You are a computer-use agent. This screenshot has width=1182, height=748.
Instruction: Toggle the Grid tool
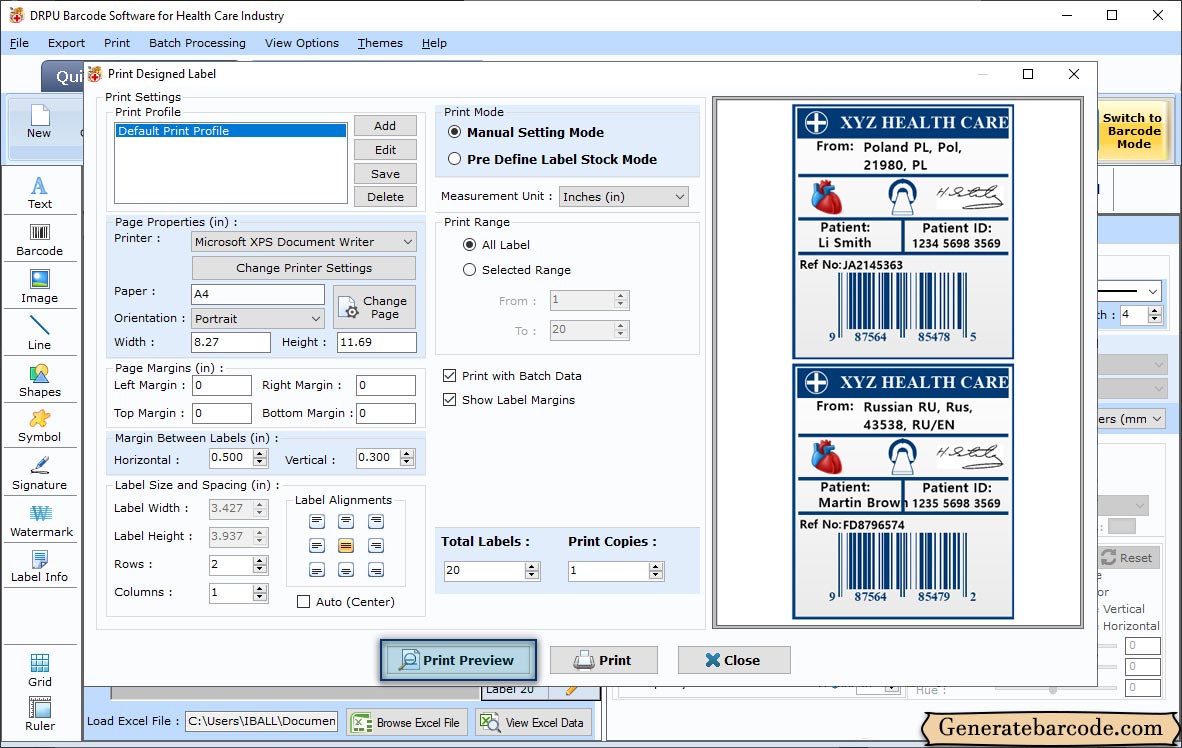[39, 670]
